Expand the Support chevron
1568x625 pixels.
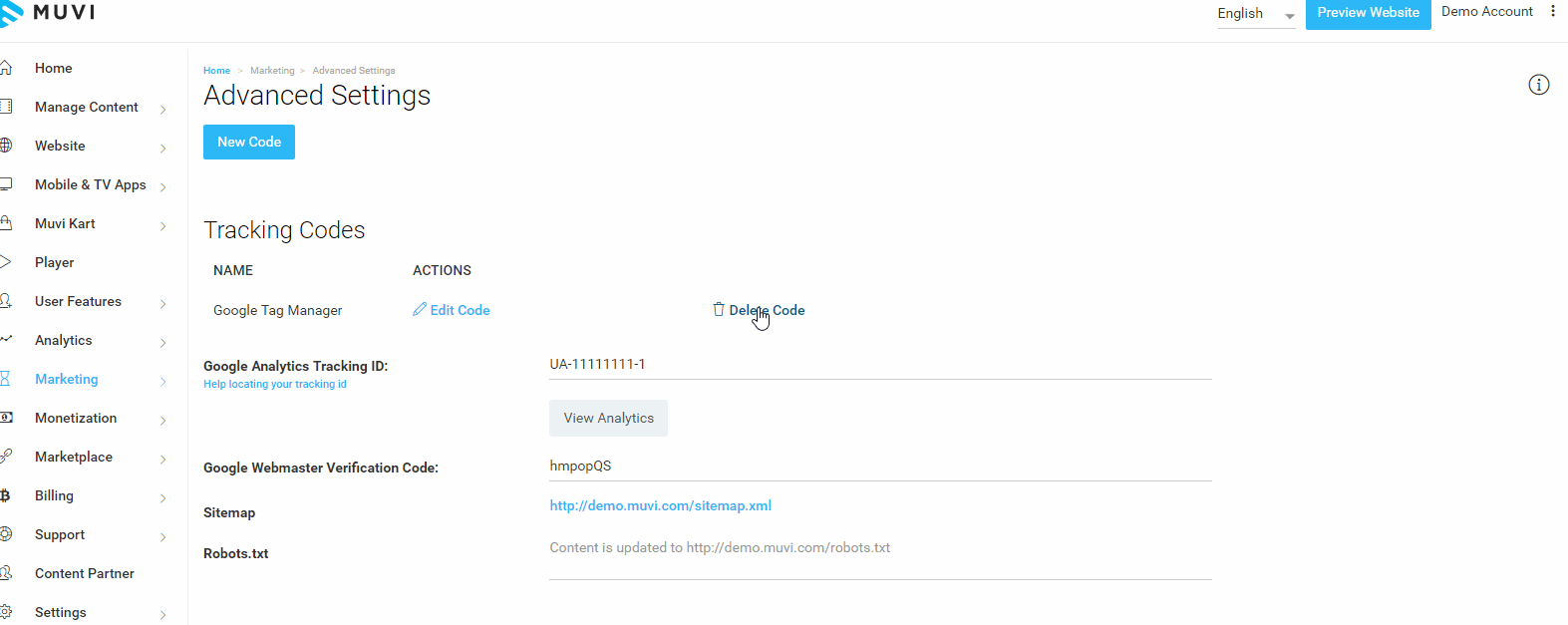[162, 536]
